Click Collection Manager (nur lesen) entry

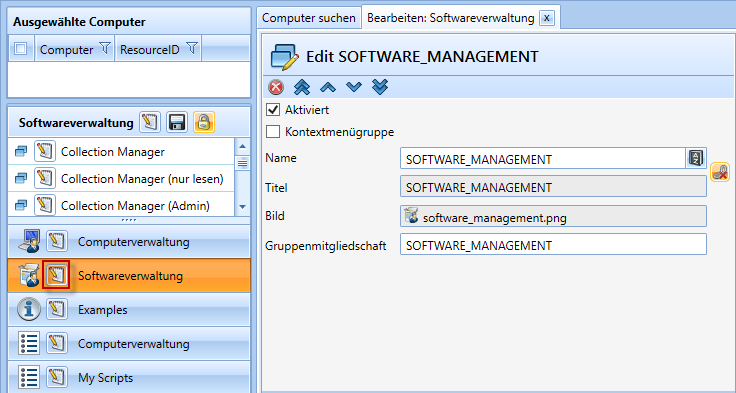(121, 178)
